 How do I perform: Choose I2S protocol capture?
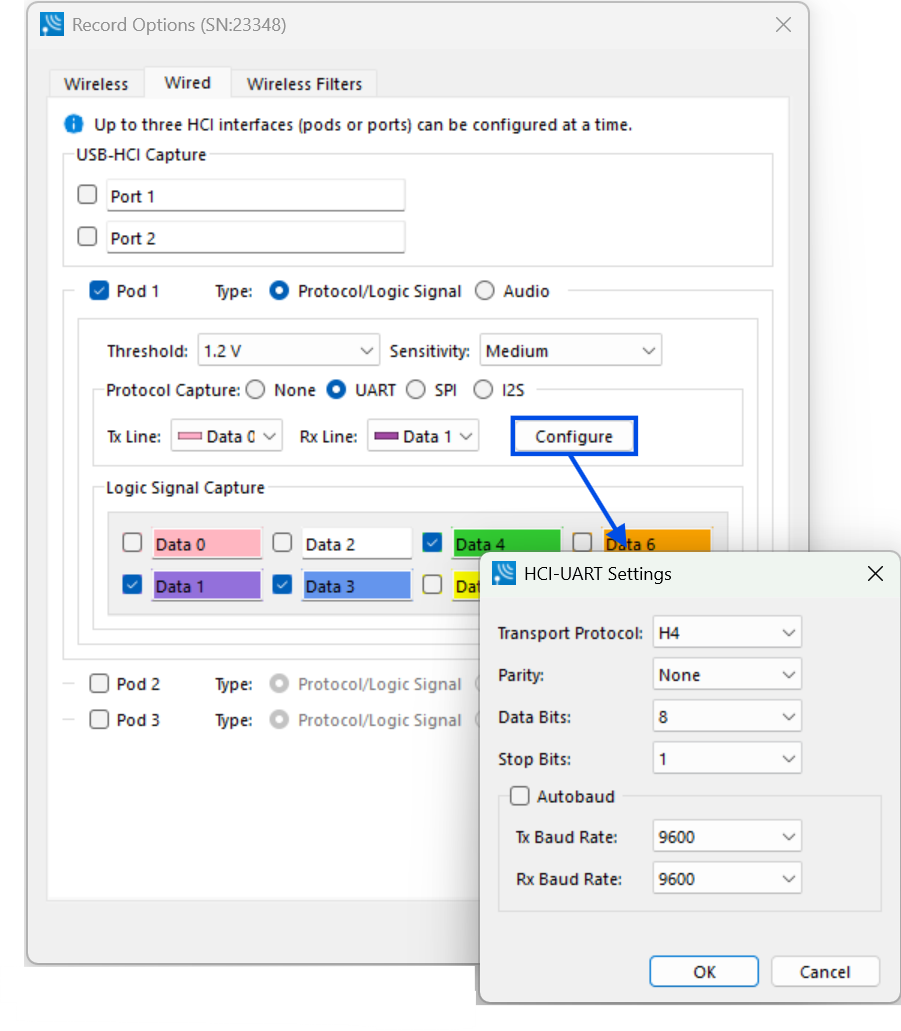click(x=483, y=390)
